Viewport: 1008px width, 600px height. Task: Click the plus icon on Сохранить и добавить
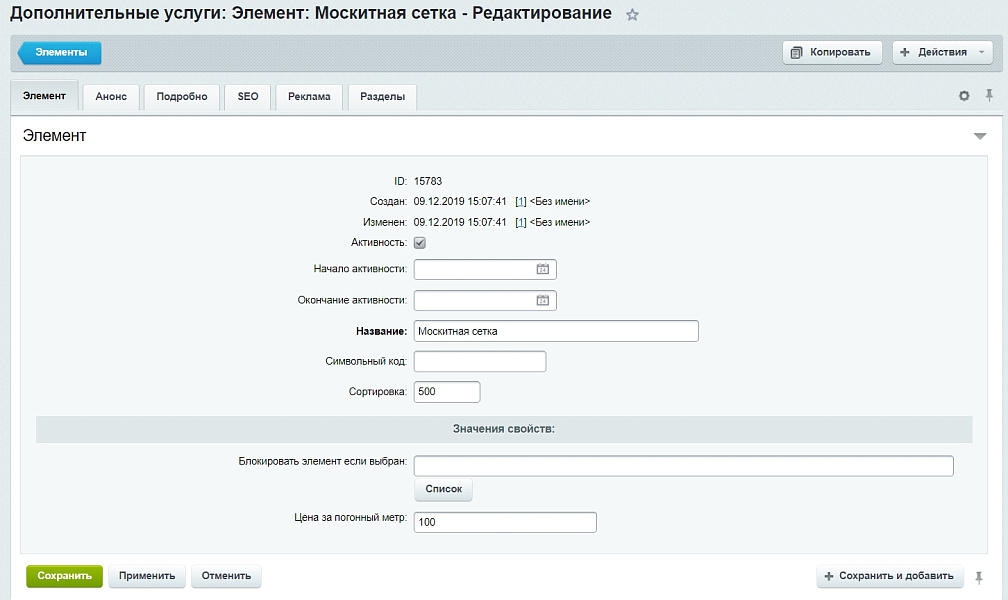click(x=829, y=576)
